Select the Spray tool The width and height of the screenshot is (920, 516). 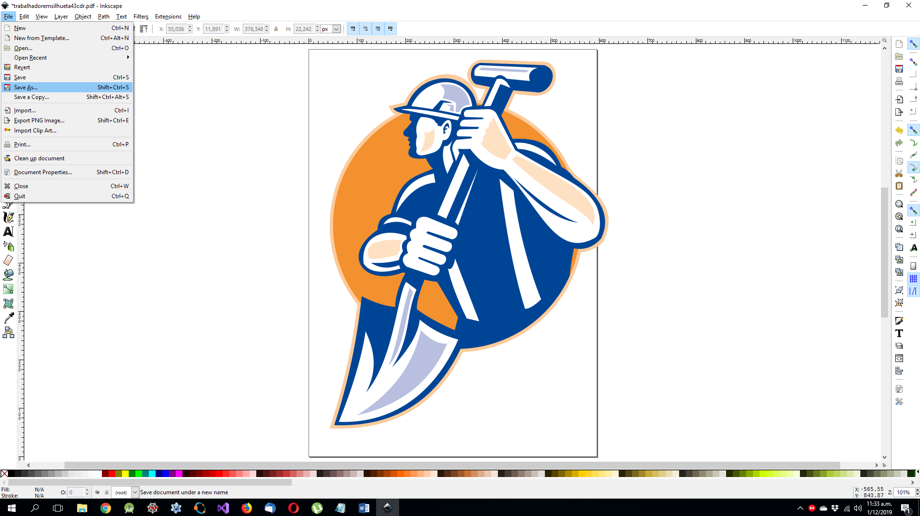(x=8, y=246)
